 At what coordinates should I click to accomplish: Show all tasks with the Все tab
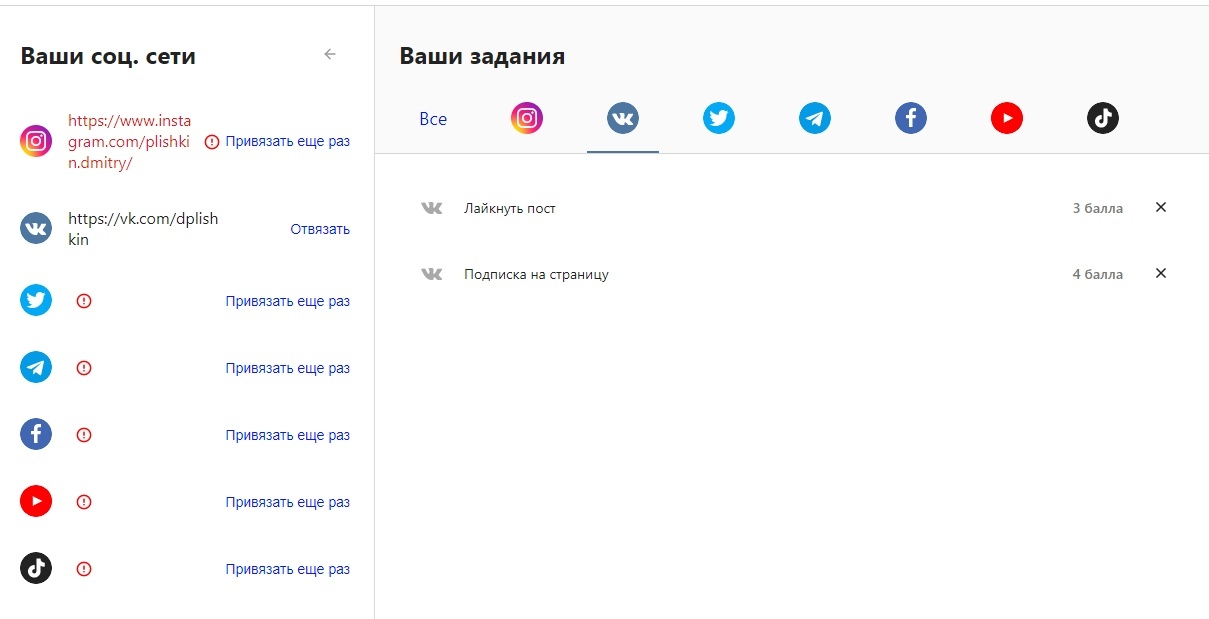[433, 119]
